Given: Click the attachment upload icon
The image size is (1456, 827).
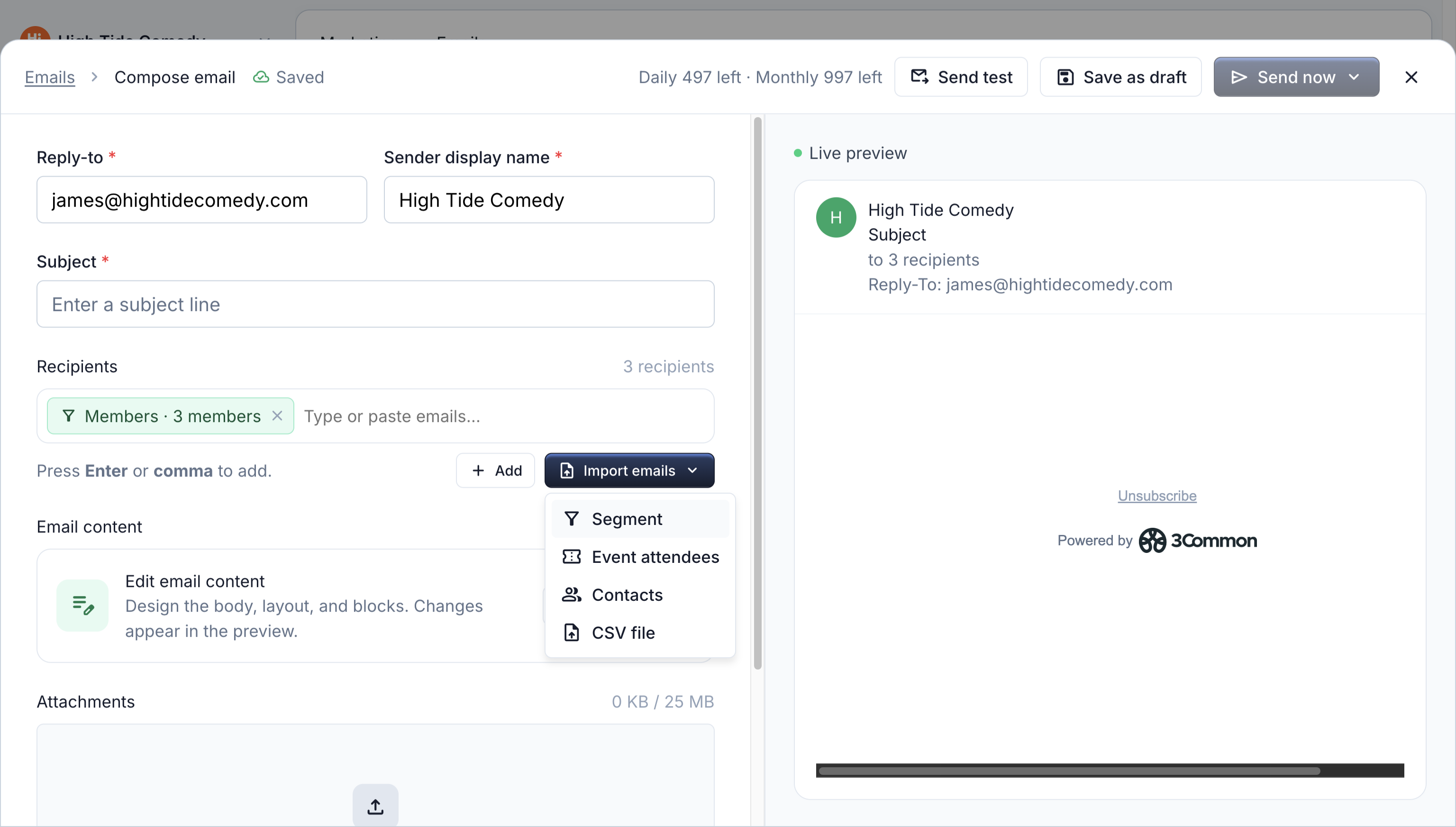Looking at the screenshot, I should [375, 806].
